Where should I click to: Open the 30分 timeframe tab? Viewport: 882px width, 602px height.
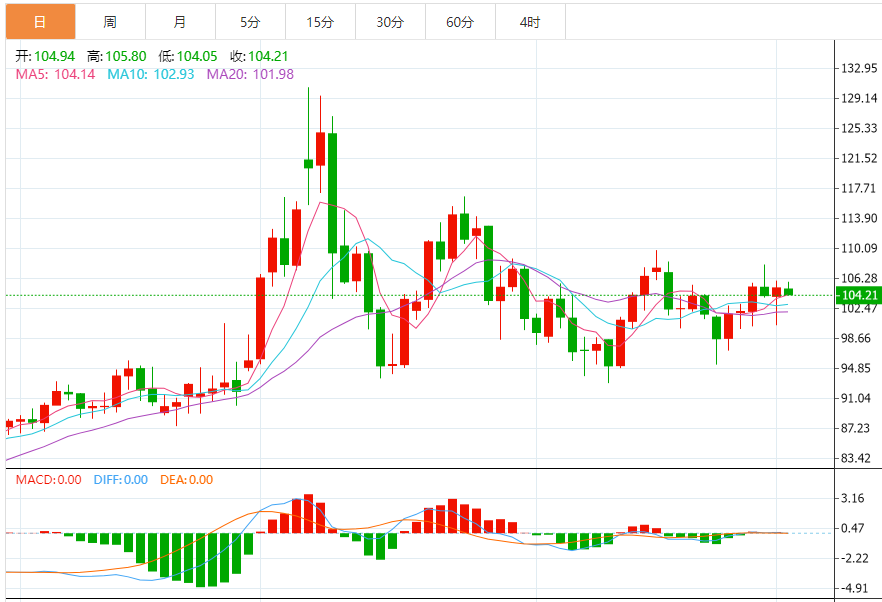pyautogui.click(x=390, y=22)
